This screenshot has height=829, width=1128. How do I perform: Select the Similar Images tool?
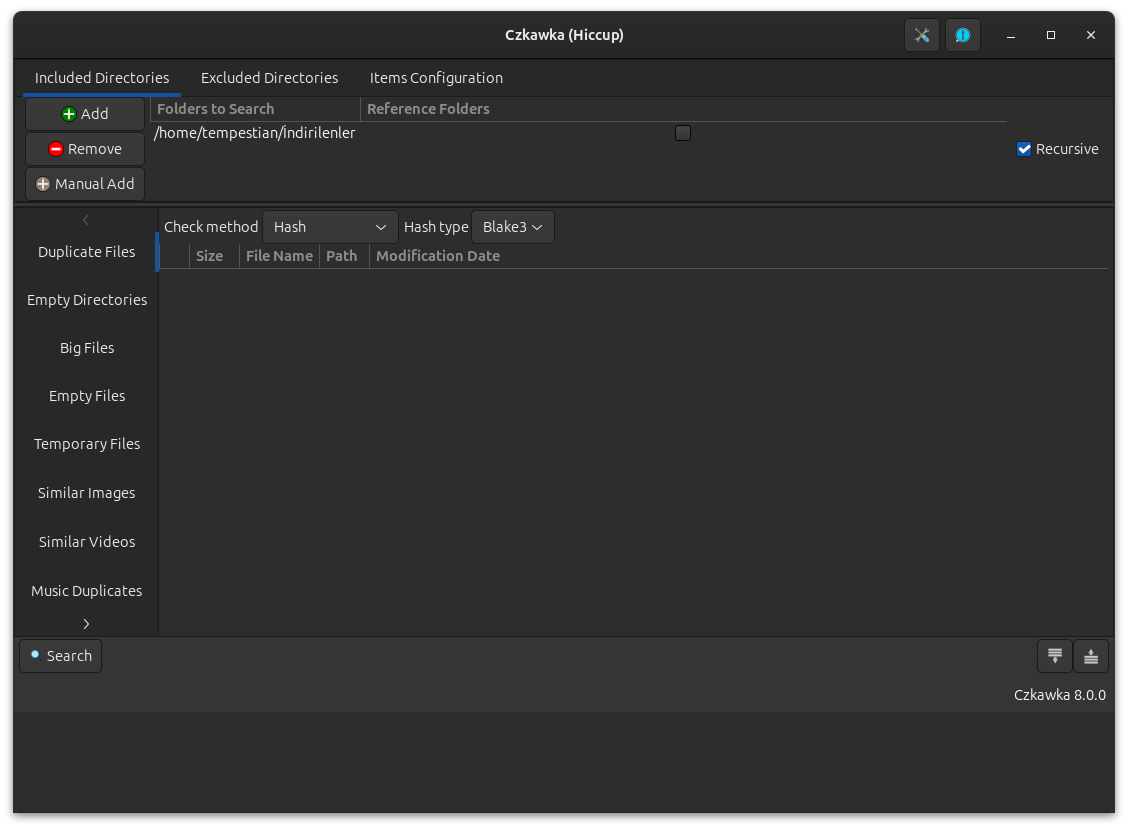point(87,493)
